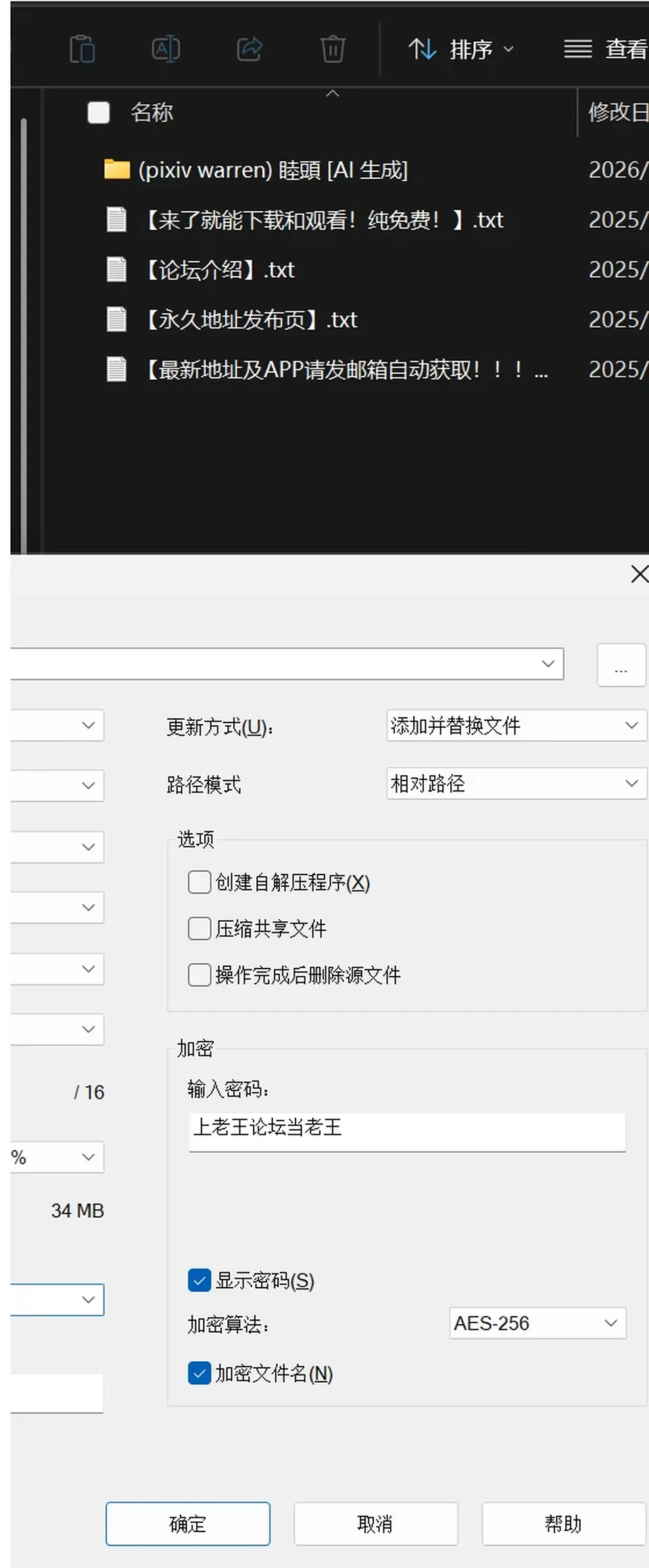Open the 排序 sort dropdown in Explorer

(x=462, y=49)
